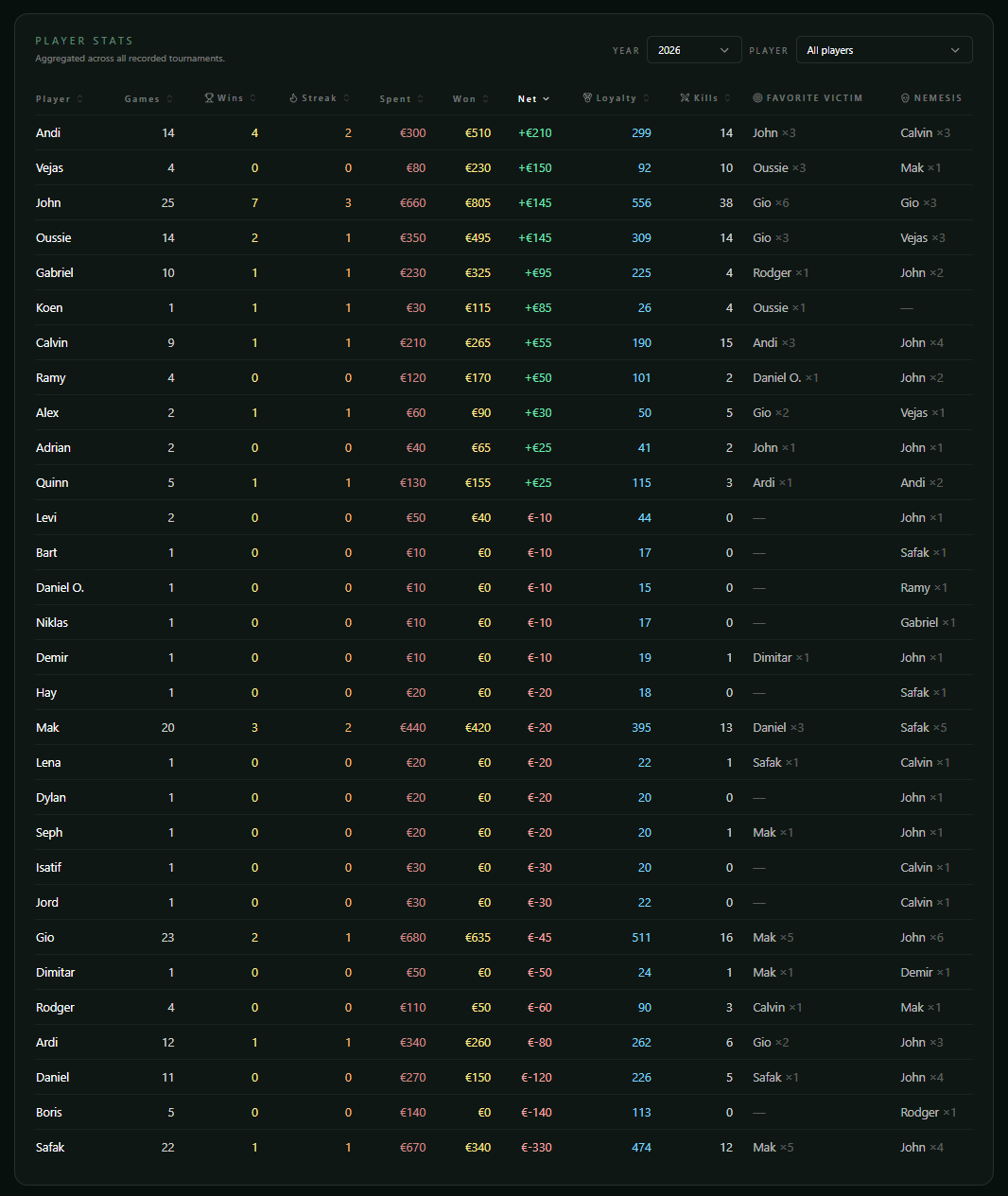
Task: Click the Player Stats heading
Action: click(84, 41)
